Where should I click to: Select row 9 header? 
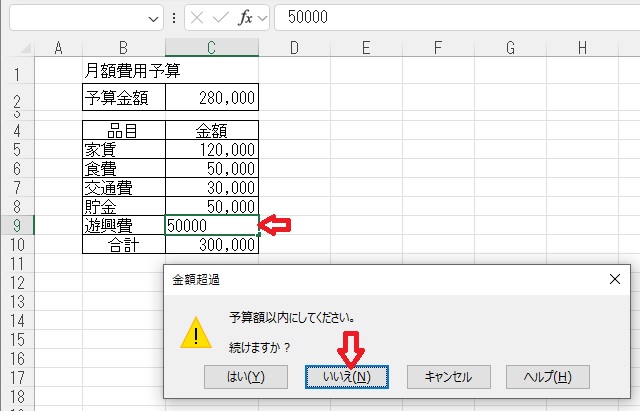pyautogui.click(x=17, y=226)
